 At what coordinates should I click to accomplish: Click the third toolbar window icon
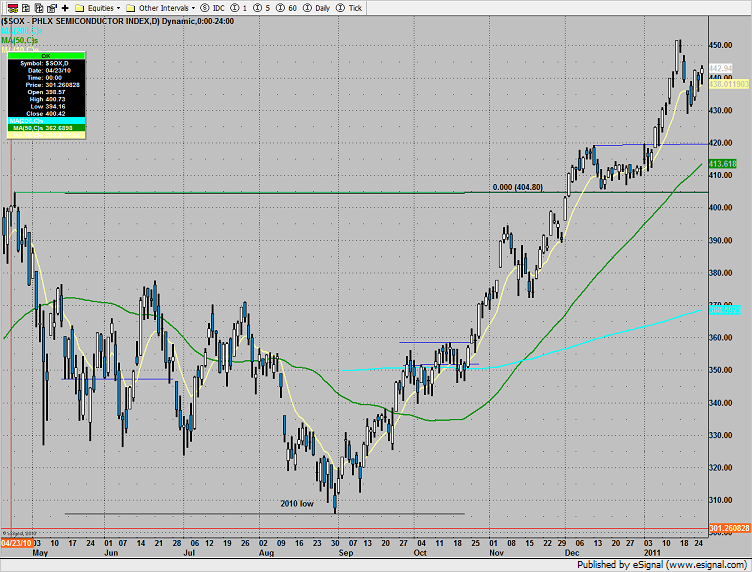coord(36,7)
